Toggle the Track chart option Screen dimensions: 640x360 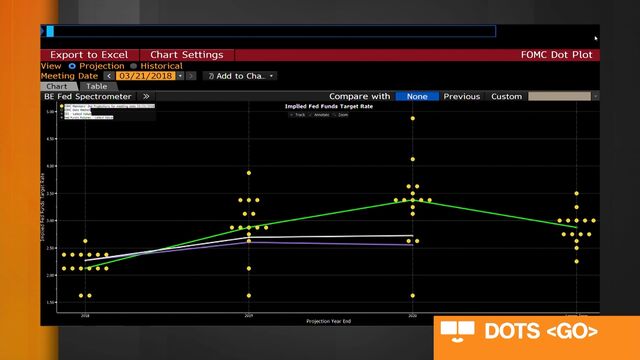pos(298,115)
